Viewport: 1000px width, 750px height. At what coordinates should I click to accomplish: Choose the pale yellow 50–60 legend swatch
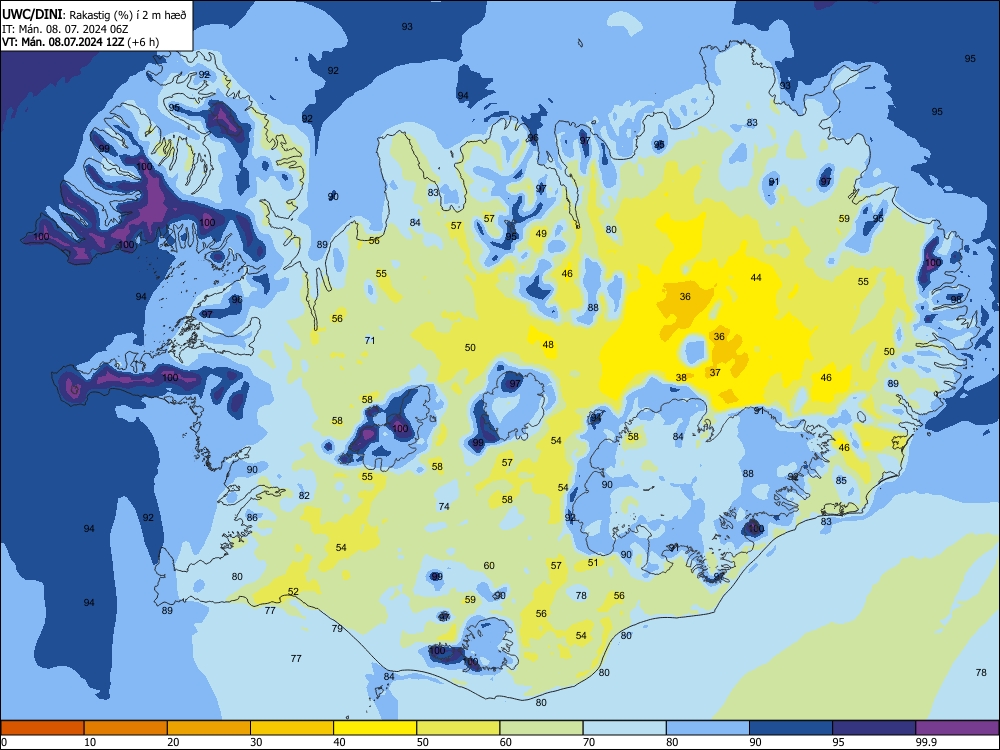click(458, 728)
